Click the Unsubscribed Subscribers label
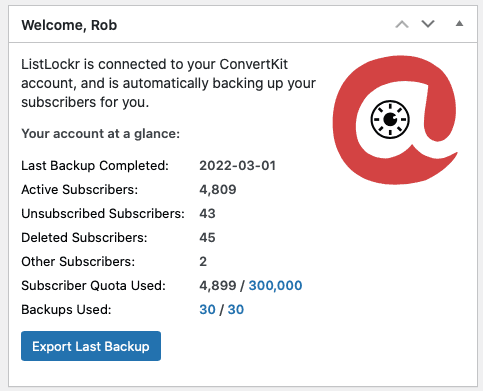This screenshot has width=483, height=391. click(x=103, y=214)
